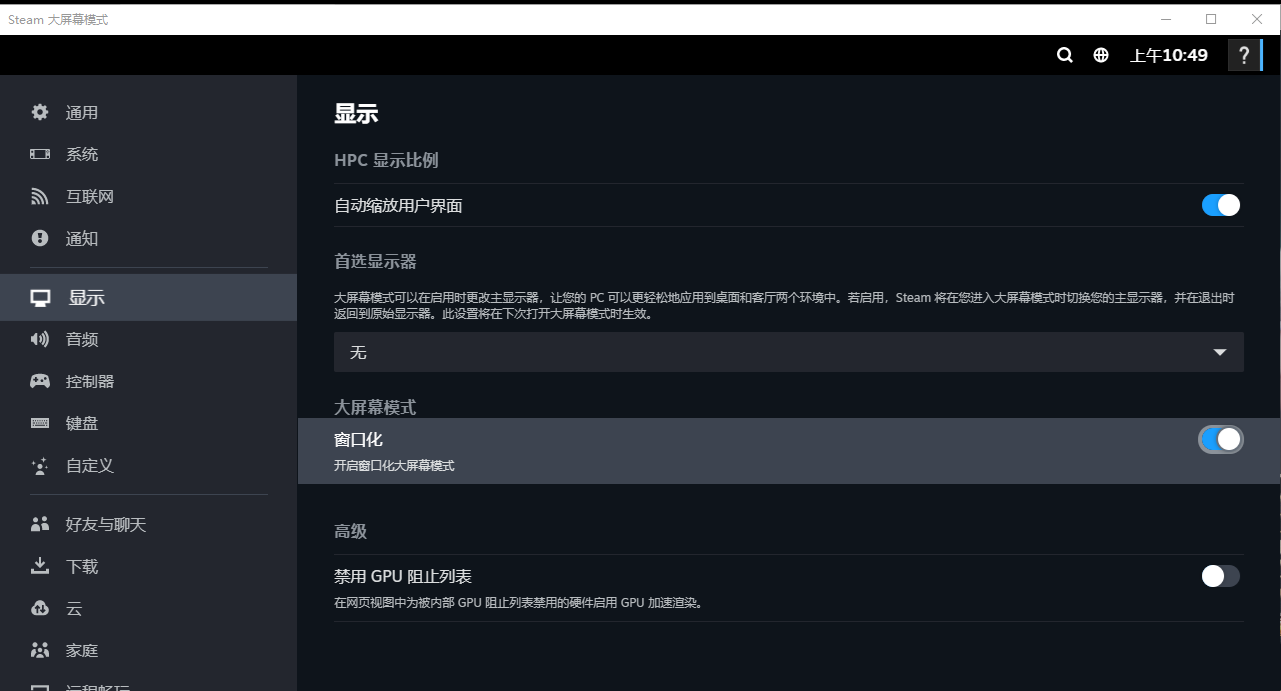The width and height of the screenshot is (1281, 691).
Task: Open 下载 settings
Action: click(148, 566)
